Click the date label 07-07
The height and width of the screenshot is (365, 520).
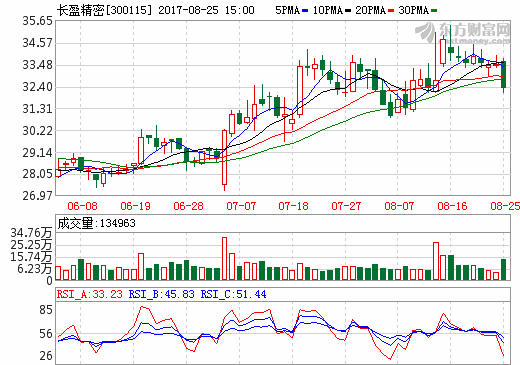click(241, 206)
